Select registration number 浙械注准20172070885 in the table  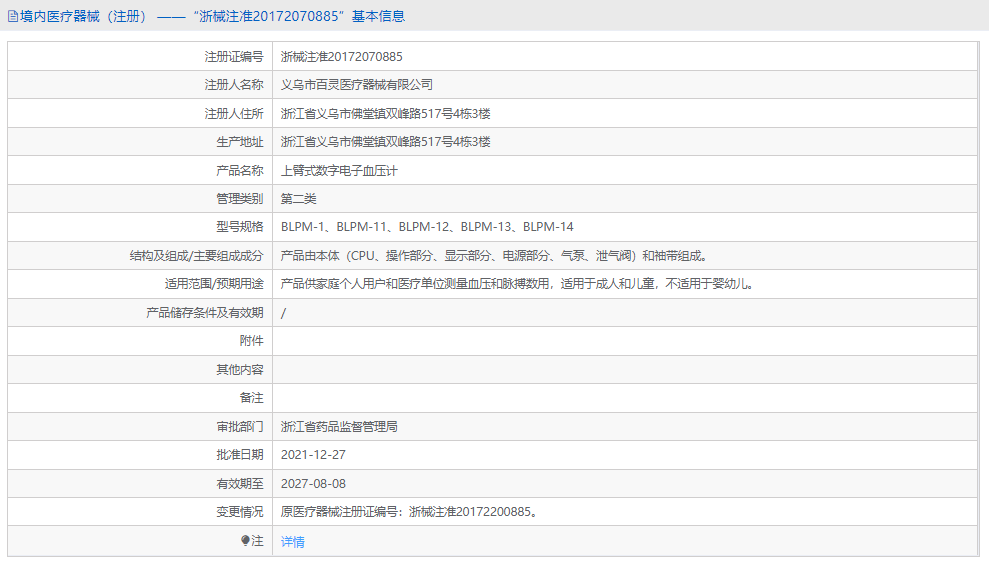tap(341, 57)
